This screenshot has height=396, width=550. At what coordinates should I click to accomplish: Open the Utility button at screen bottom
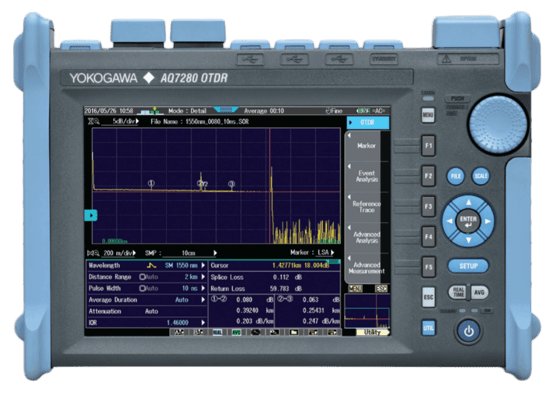(373, 332)
